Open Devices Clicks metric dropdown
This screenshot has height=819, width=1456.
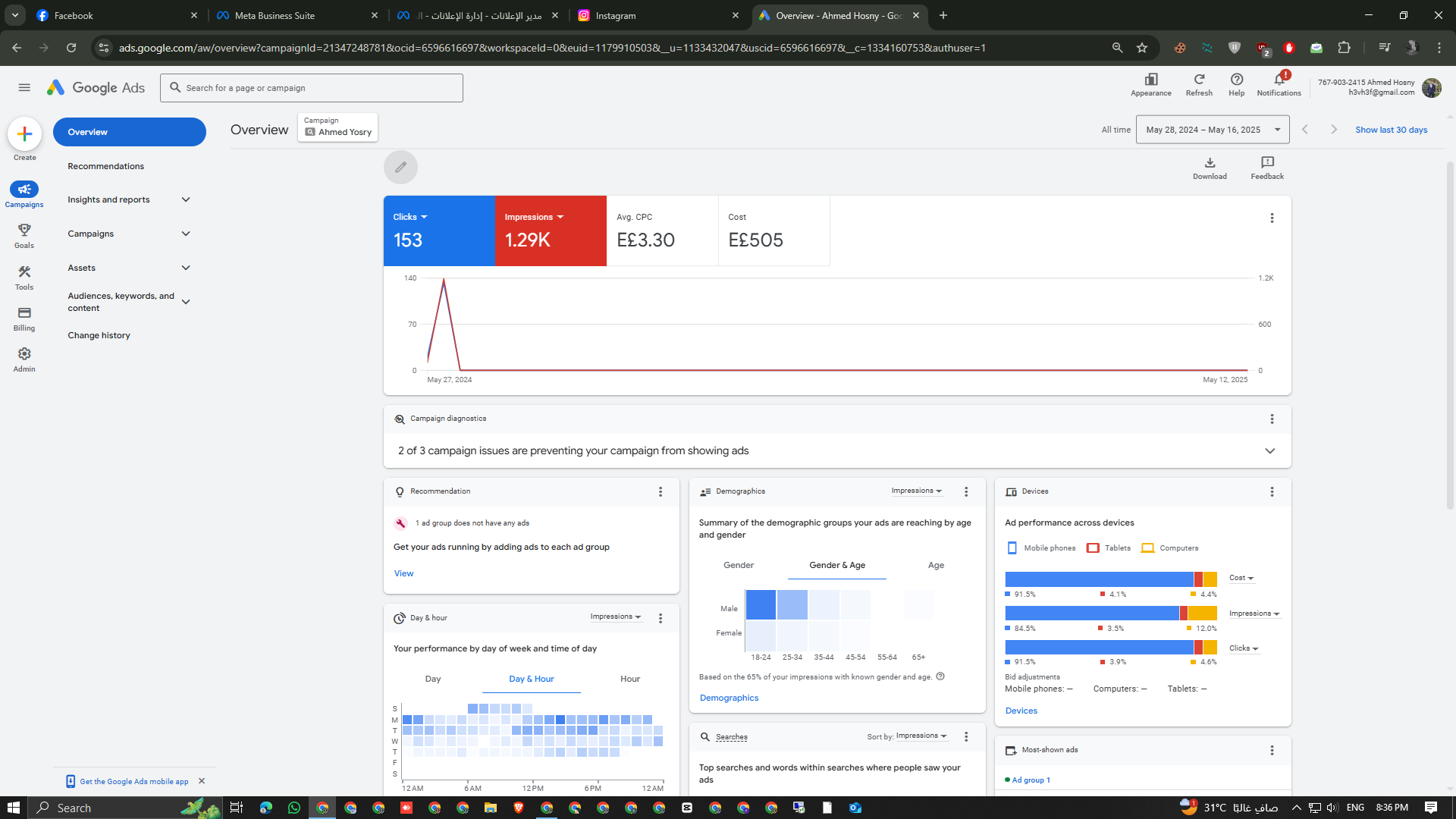1244,648
